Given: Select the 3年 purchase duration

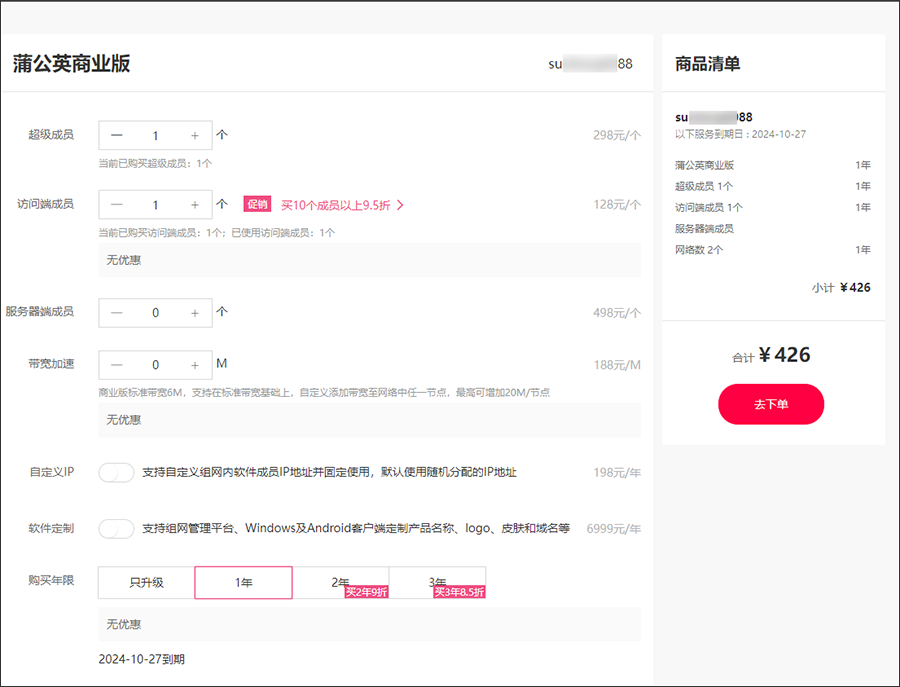Looking at the screenshot, I should [x=437, y=583].
